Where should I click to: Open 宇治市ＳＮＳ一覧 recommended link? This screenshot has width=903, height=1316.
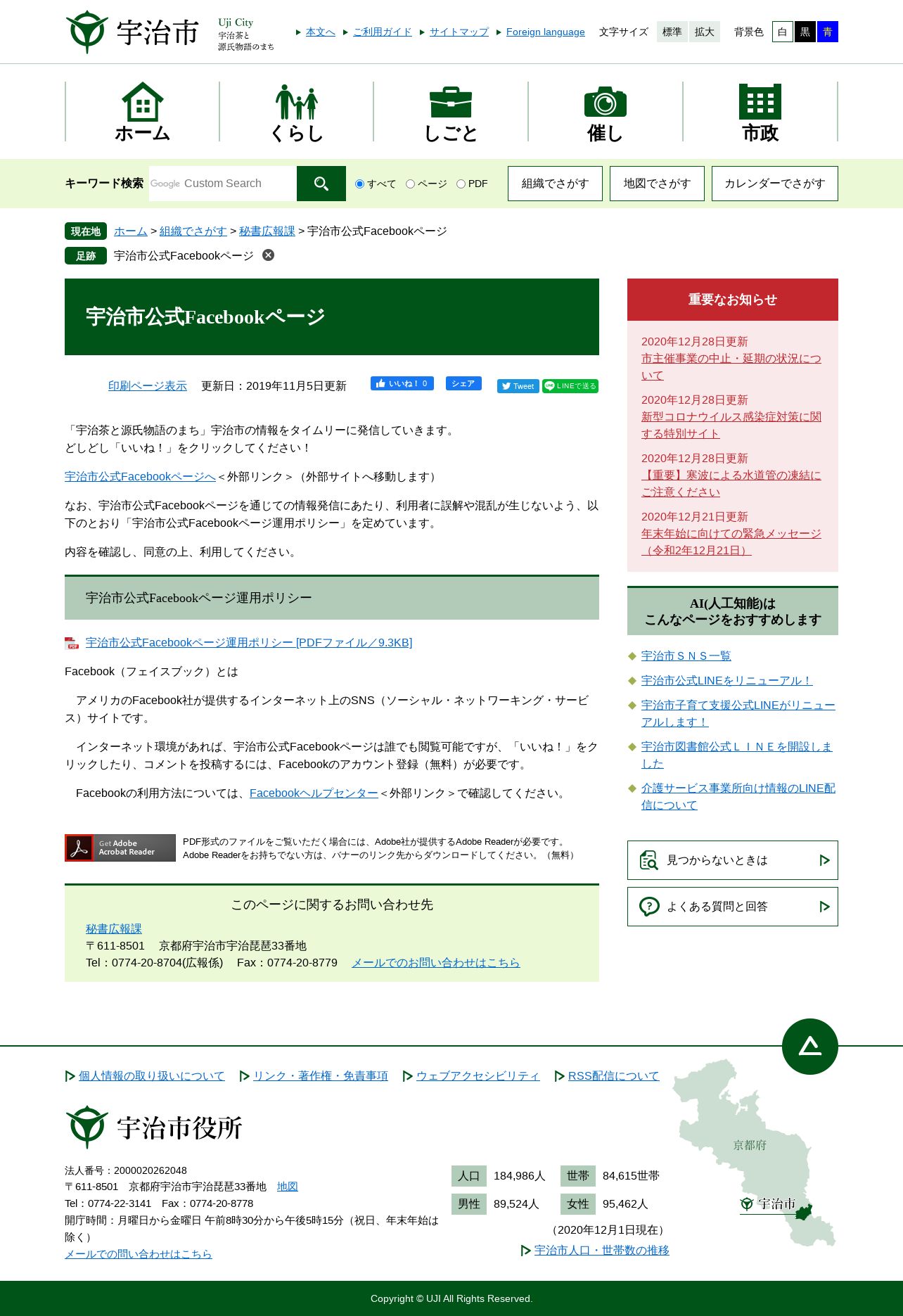pyautogui.click(x=686, y=656)
